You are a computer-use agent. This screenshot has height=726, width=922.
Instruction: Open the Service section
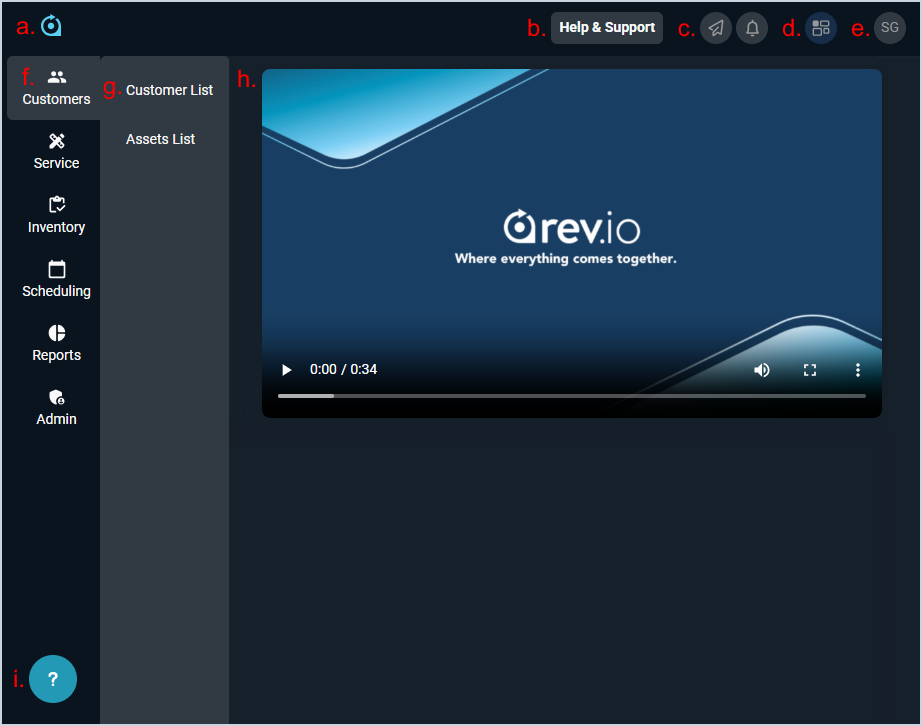pyautogui.click(x=56, y=152)
